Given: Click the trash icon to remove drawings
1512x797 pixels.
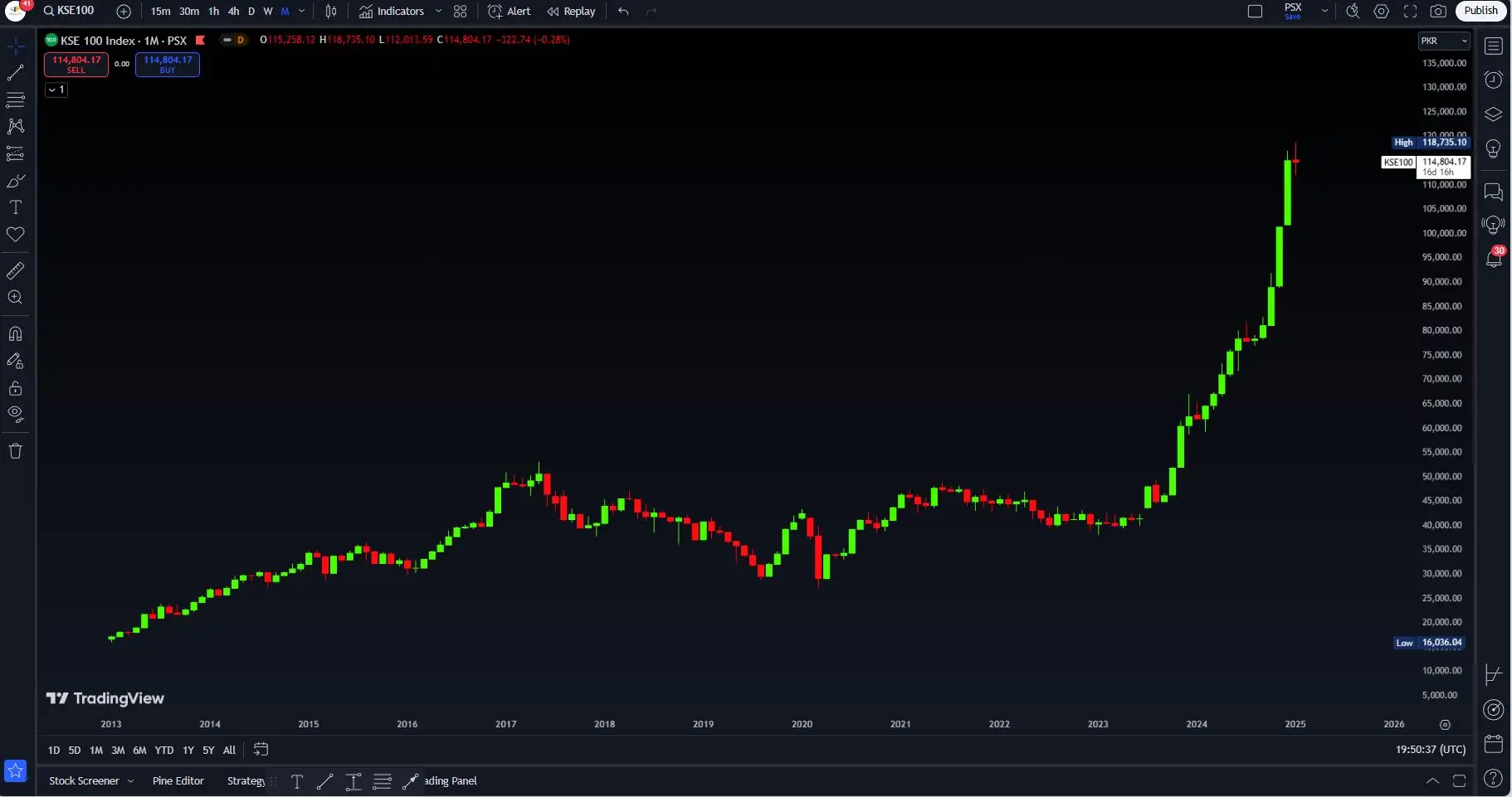Looking at the screenshot, I should [15, 451].
